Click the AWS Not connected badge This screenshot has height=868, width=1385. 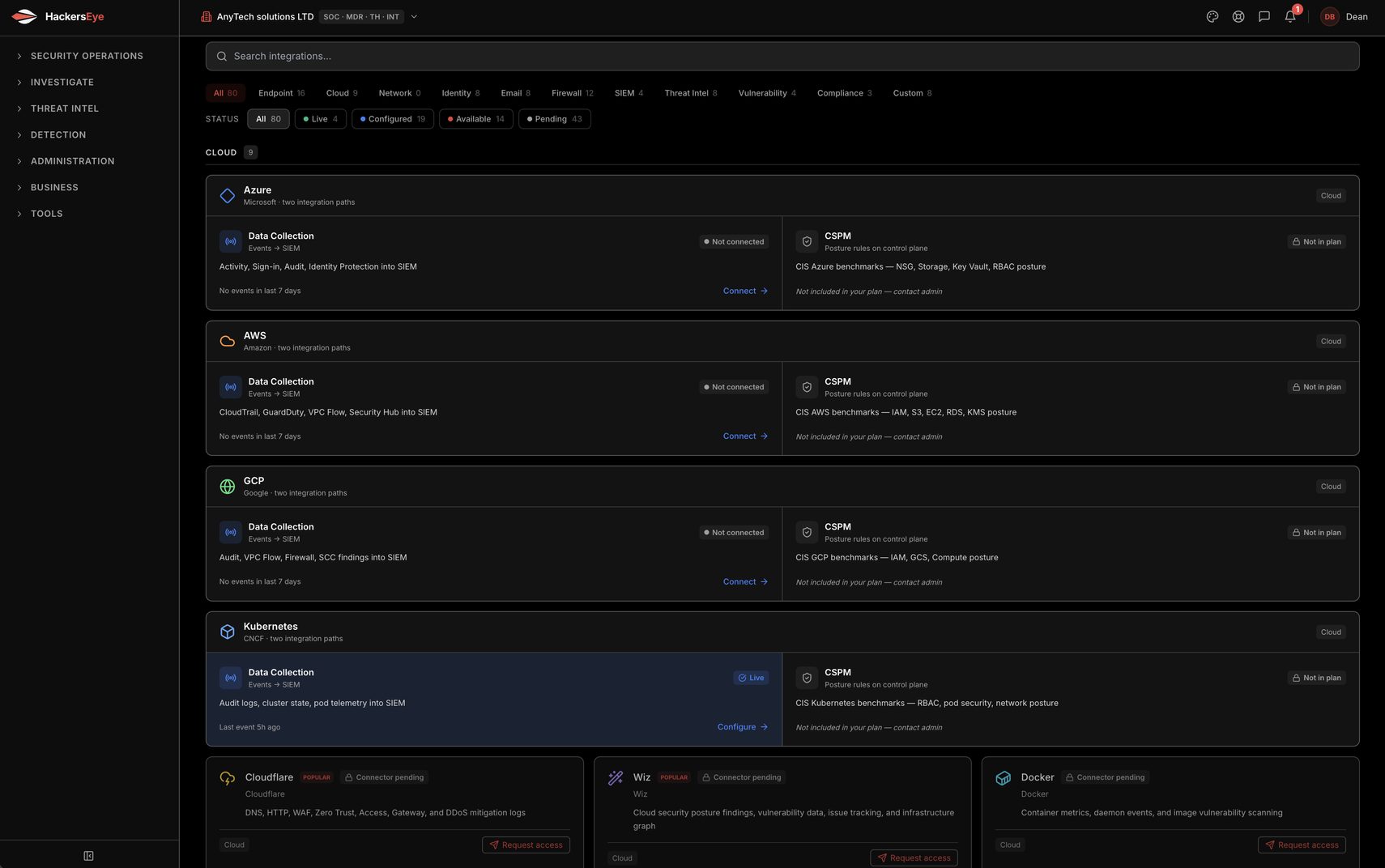pos(734,387)
